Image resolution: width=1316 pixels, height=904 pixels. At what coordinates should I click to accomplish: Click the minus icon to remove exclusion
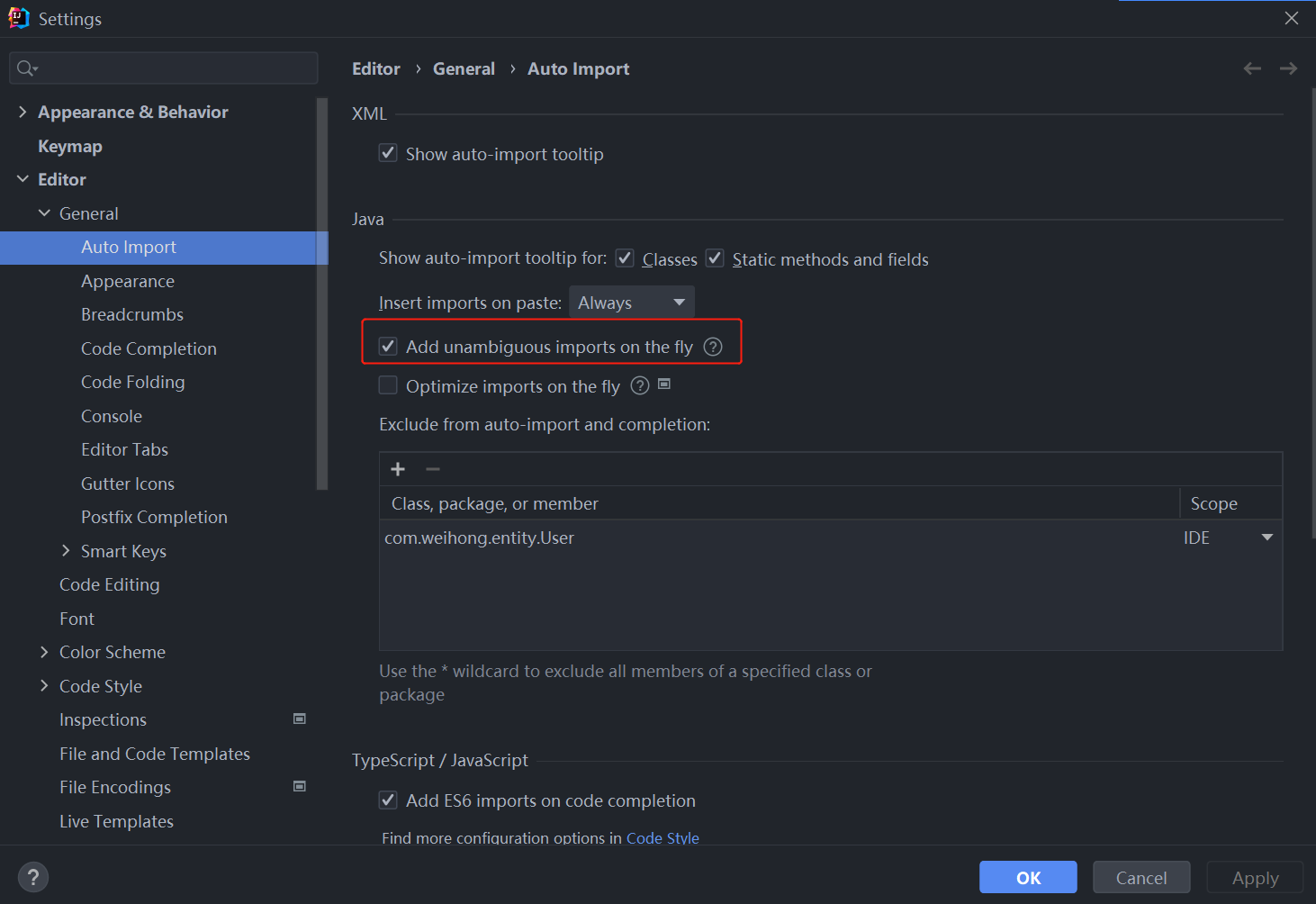coord(433,469)
